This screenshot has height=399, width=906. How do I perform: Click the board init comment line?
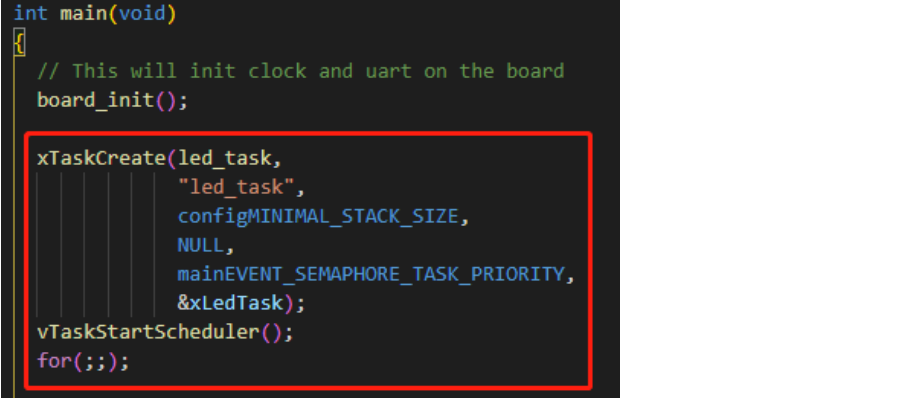[x=300, y=71]
